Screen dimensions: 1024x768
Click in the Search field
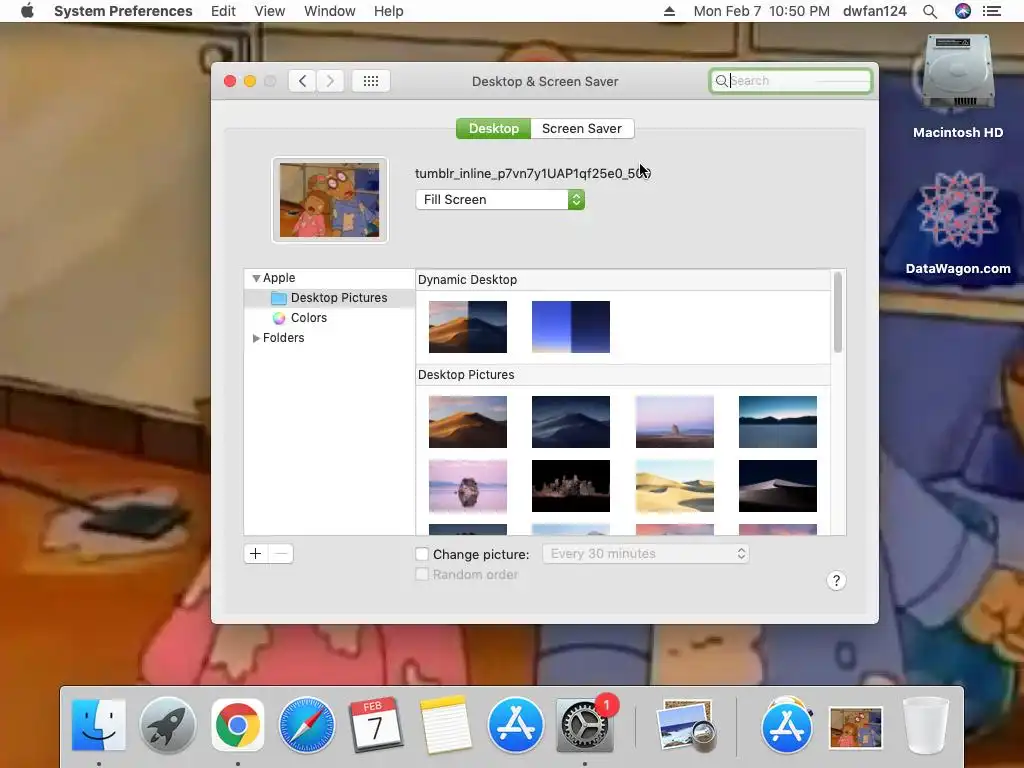791,81
